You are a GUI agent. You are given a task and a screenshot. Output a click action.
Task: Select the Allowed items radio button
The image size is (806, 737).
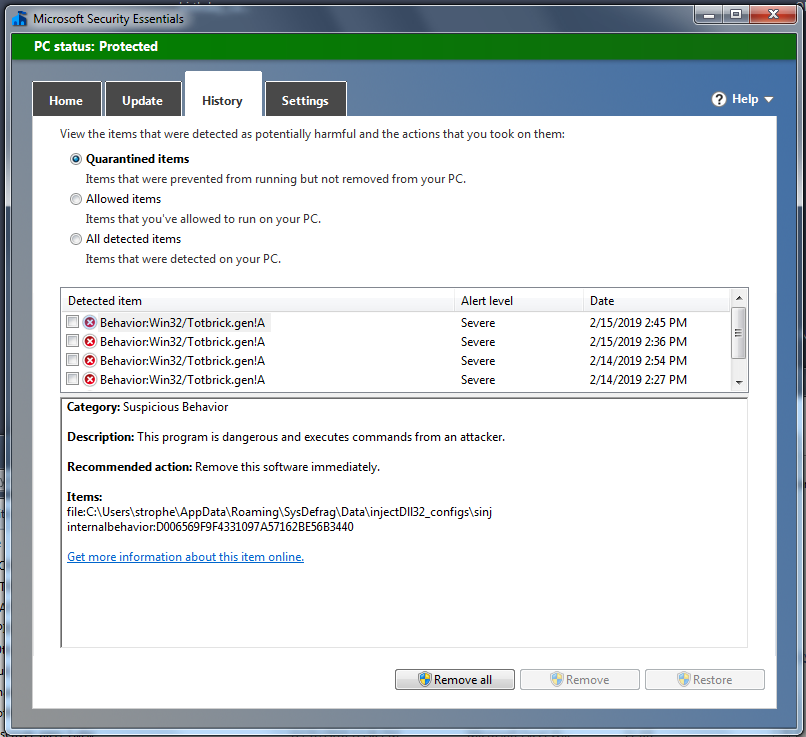[76, 199]
